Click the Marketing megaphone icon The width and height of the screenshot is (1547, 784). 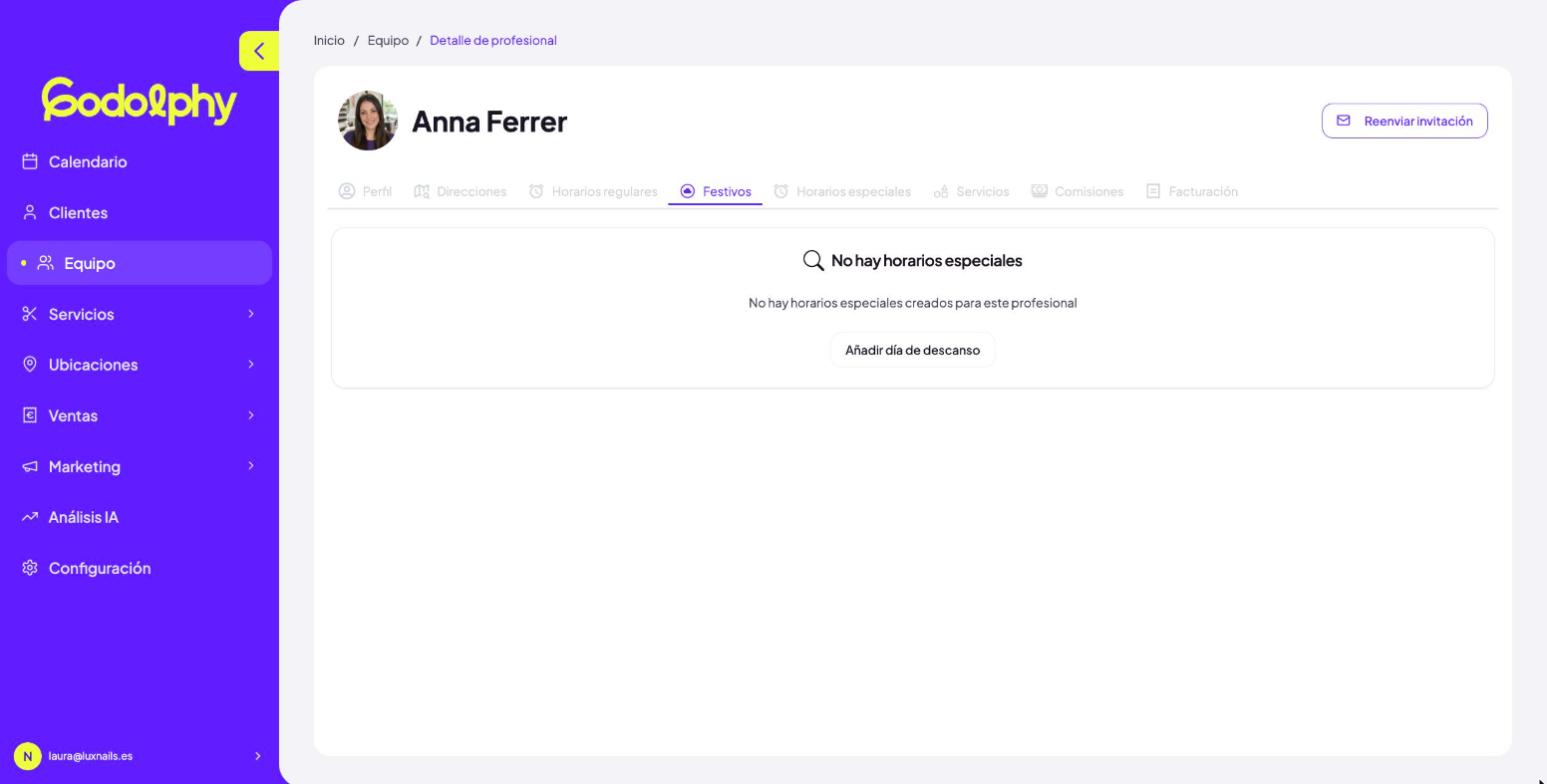pyautogui.click(x=30, y=467)
